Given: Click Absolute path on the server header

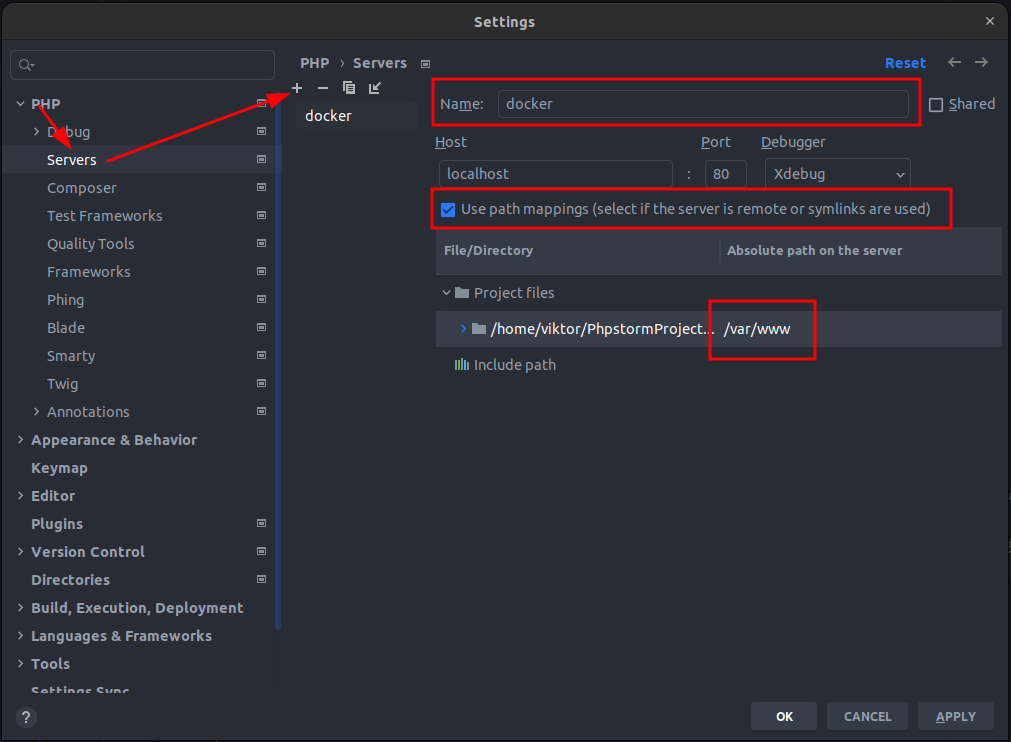Looking at the screenshot, I should [814, 251].
